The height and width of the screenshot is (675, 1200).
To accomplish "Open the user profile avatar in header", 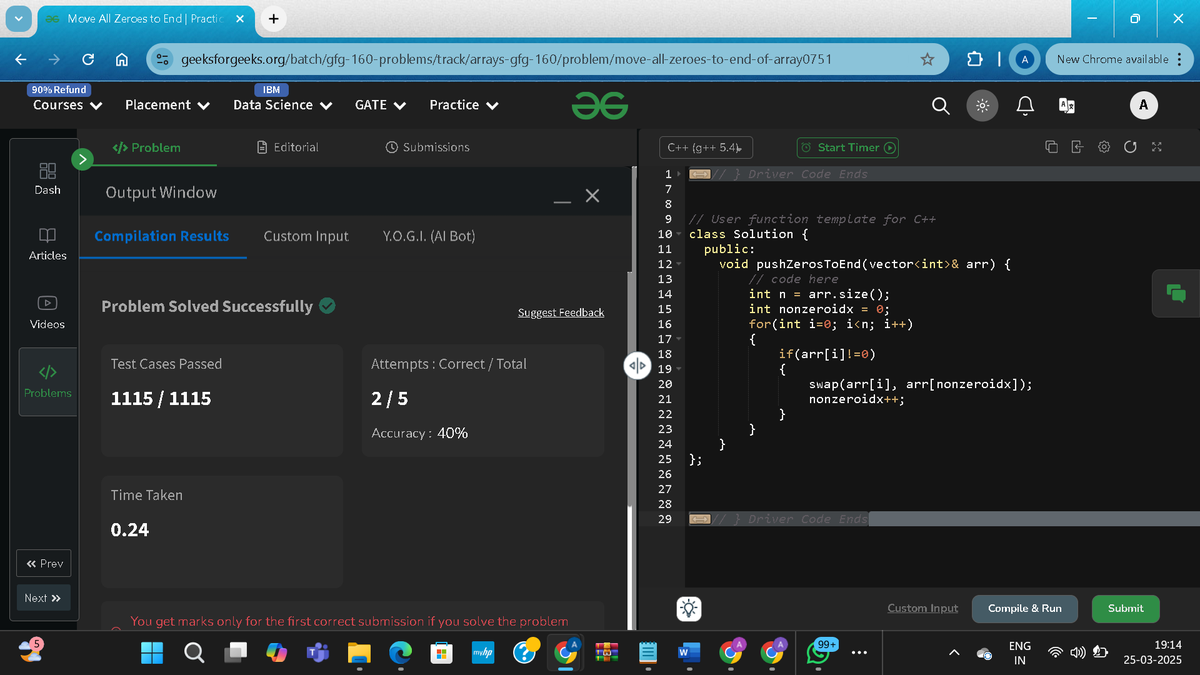I will [x=1143, y=105].
